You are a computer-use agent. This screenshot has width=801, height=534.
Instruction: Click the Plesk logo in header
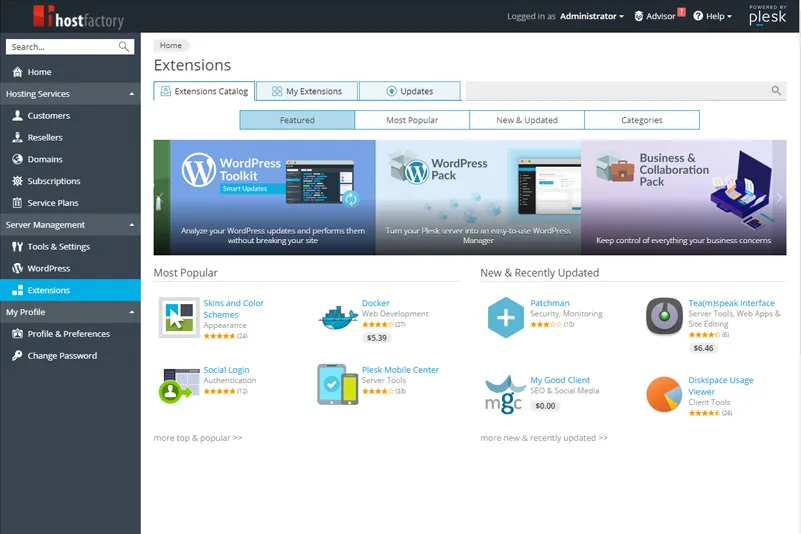point(768,15)
